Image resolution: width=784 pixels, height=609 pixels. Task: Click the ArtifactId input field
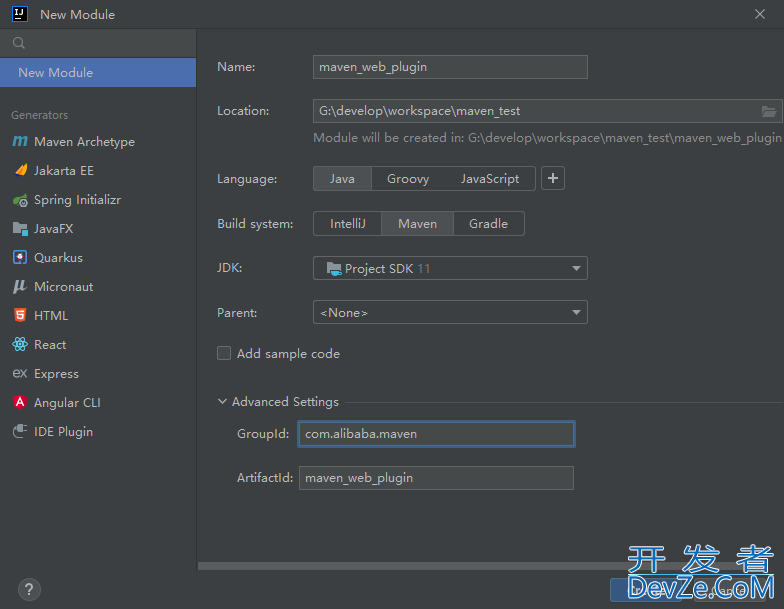tap(436, 478)
